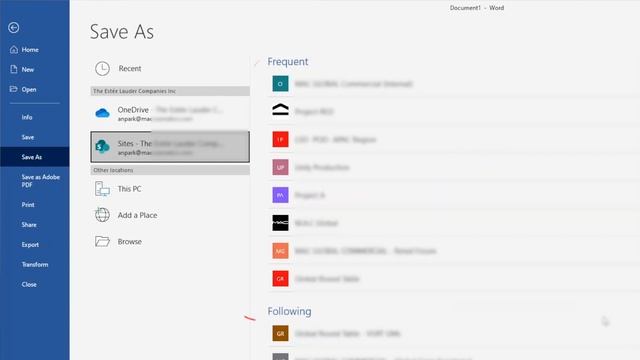Select New in the blue sidebar
640x360 pixels.
(22, 69)
